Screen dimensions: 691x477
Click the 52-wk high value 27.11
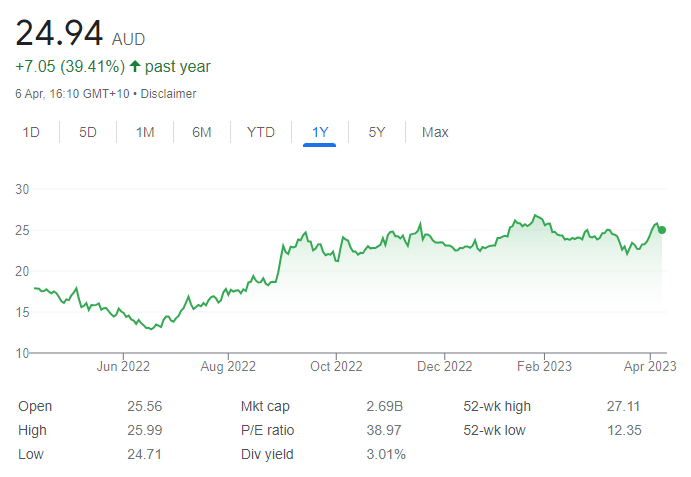coord(623,406)
